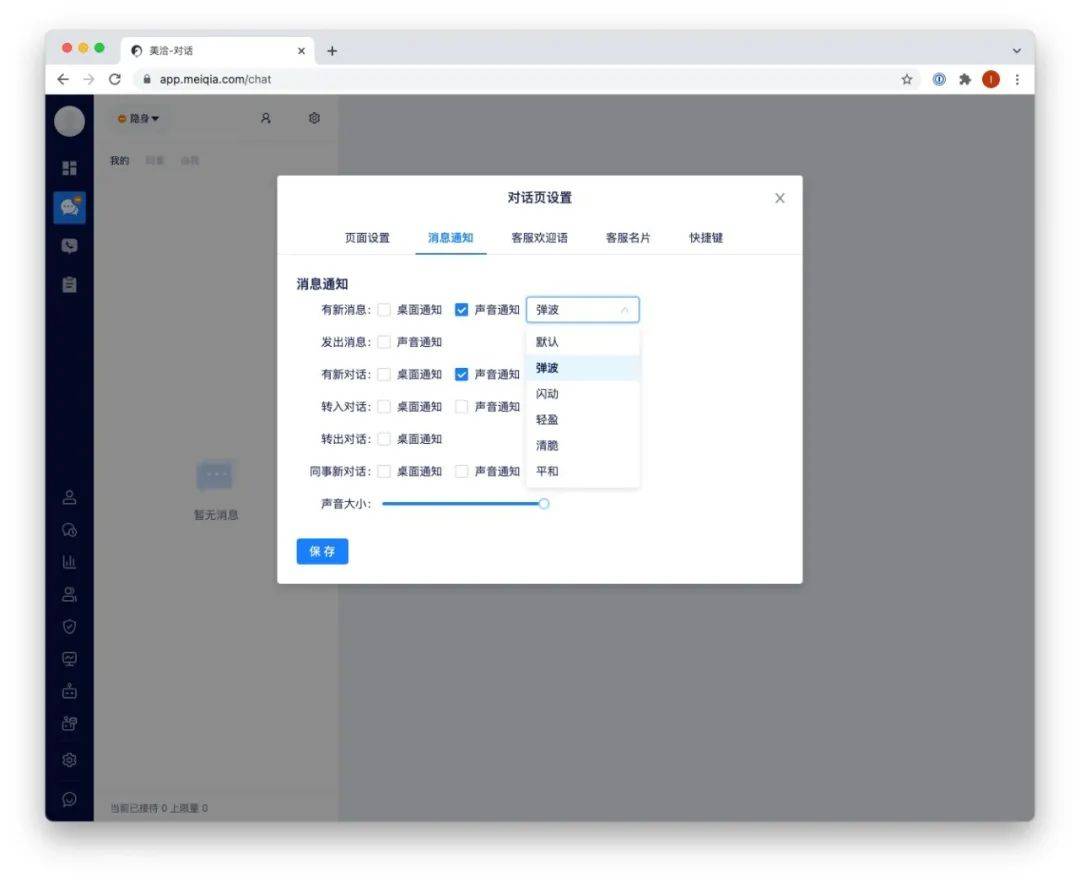Image resolution: width=1080 pixels, height=881 pixels.
Task: Switch to the 客服欢迎语 tab
Action: pyautogui.click(x=539, y=238)
